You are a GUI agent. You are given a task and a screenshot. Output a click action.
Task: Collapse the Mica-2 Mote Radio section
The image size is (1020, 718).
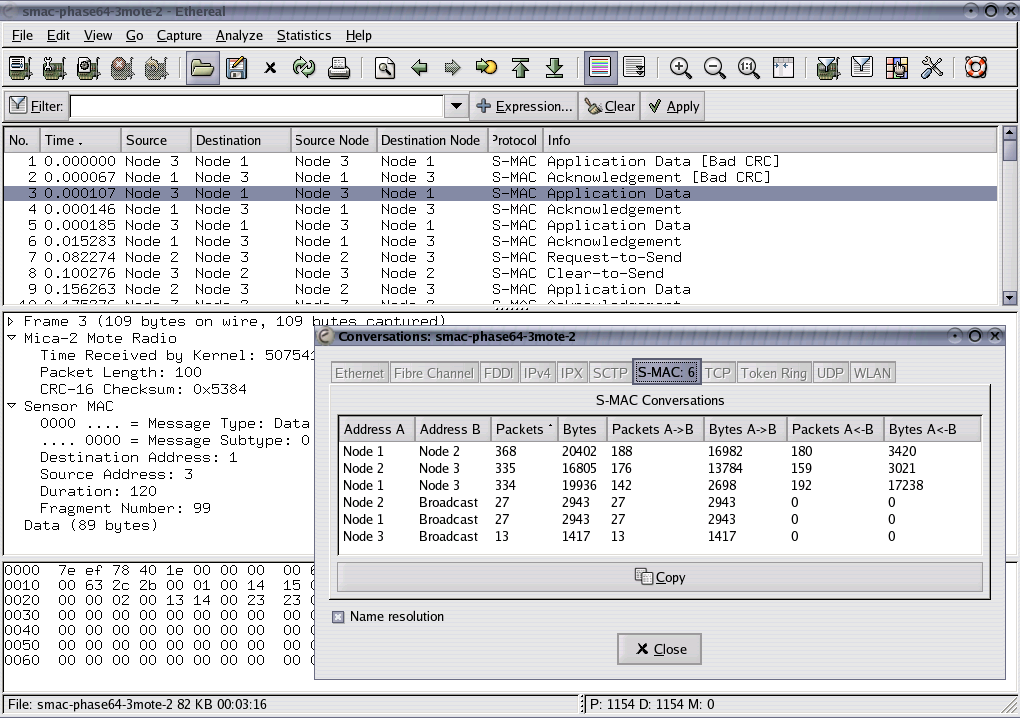[11, 339]
